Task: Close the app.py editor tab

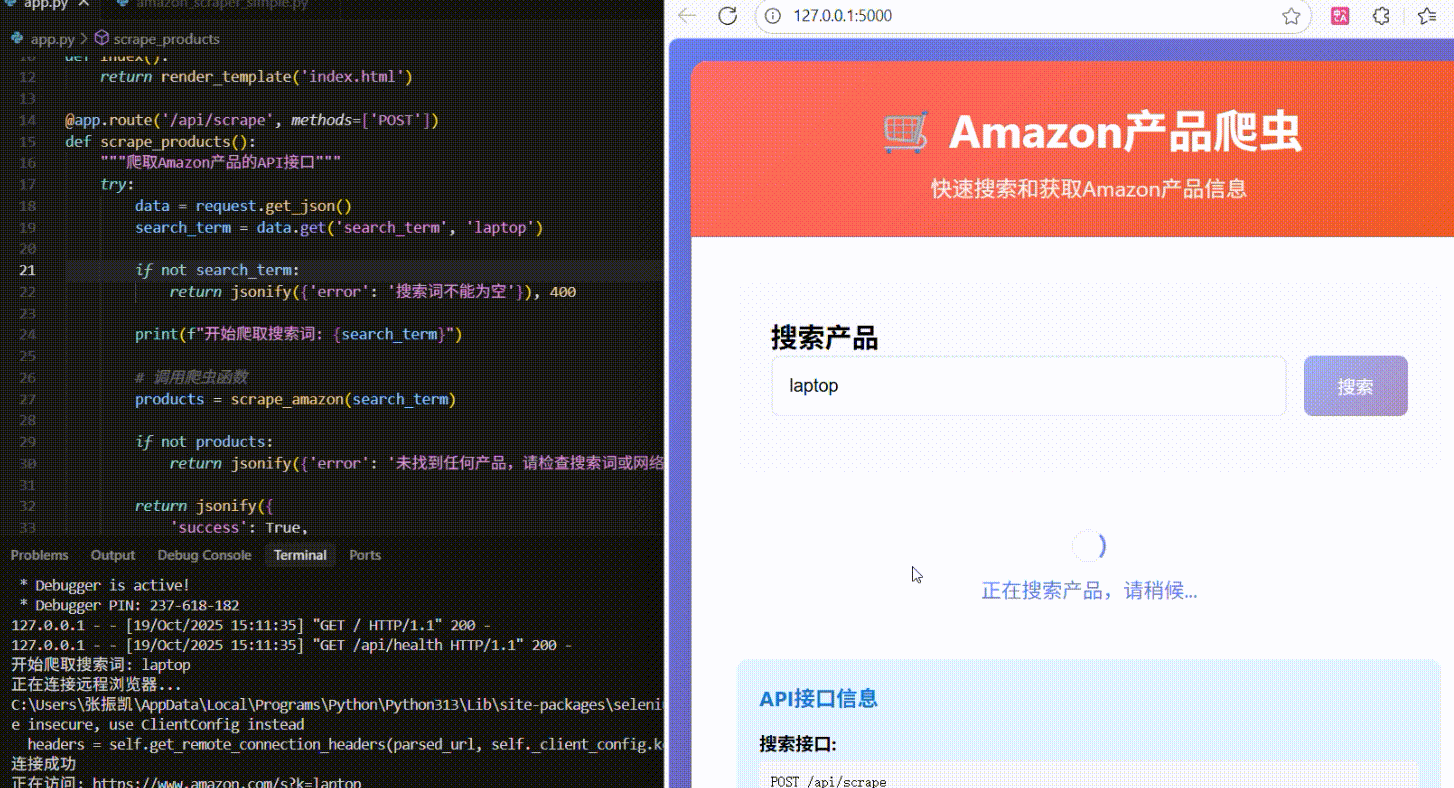Action: (x=82, y=4)
